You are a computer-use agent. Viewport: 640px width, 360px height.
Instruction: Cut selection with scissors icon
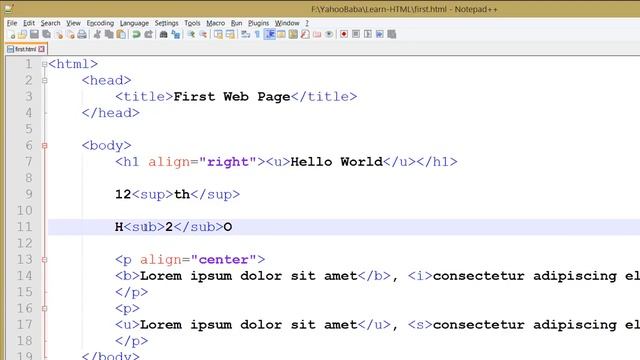point(97,34)
